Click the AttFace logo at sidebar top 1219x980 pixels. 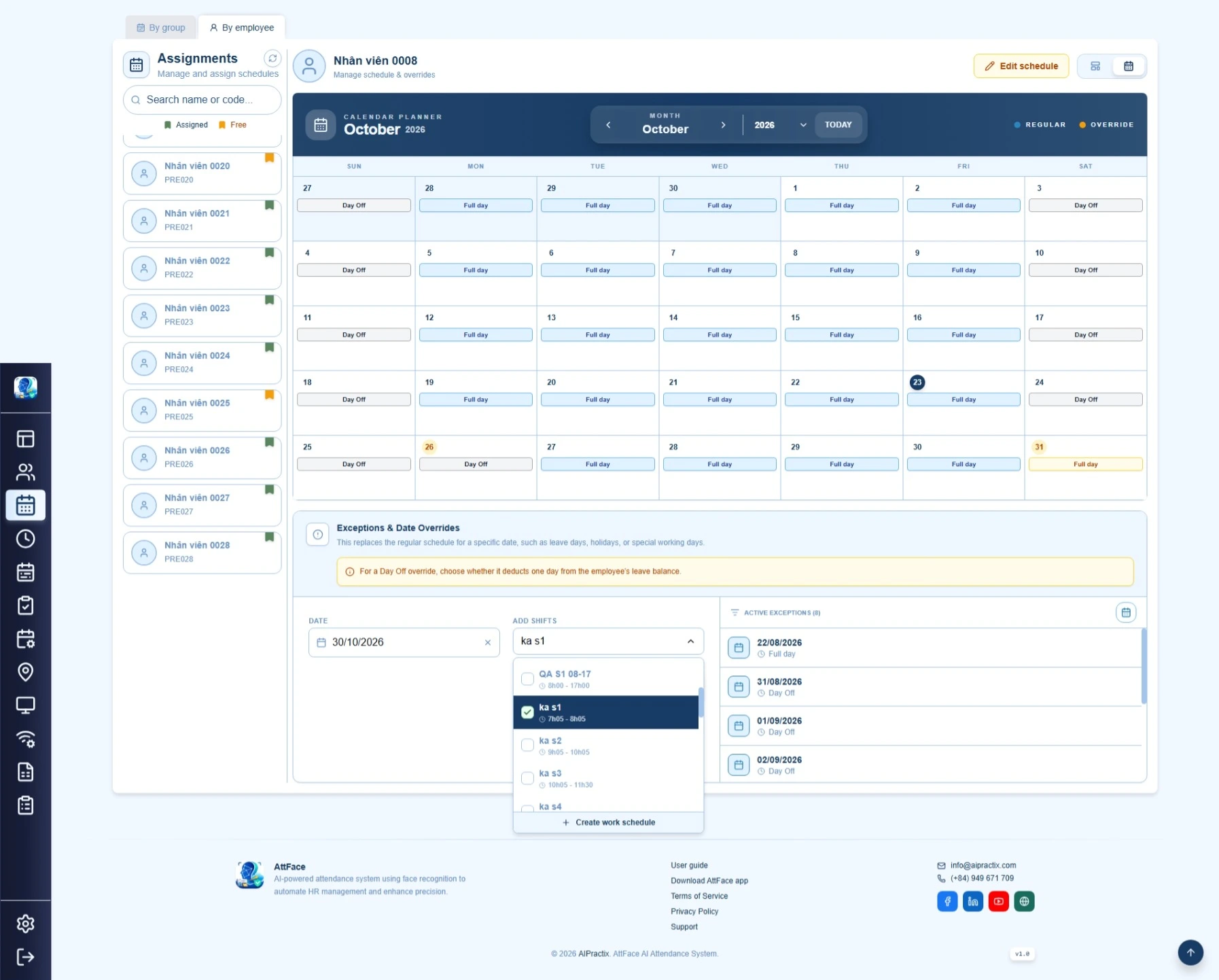click(x=25, y=387)
